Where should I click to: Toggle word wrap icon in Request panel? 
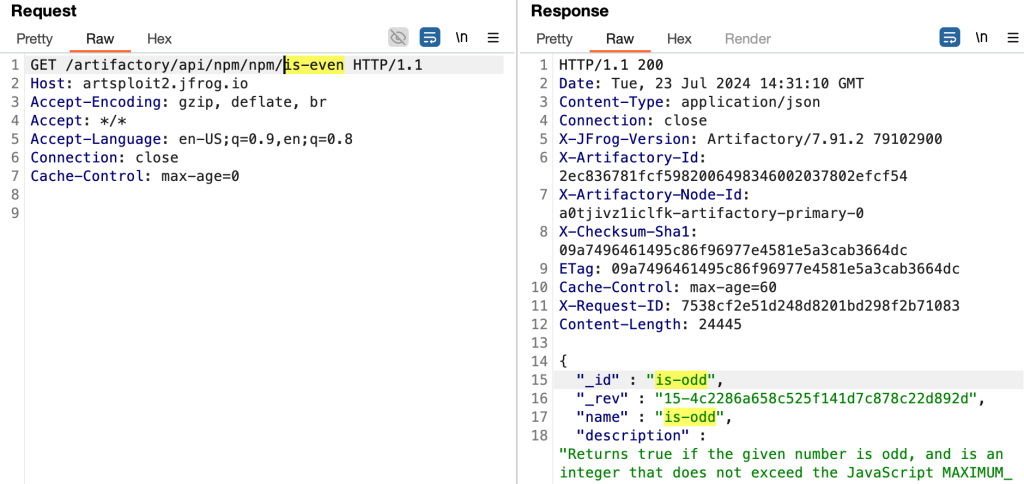point(430,38)
